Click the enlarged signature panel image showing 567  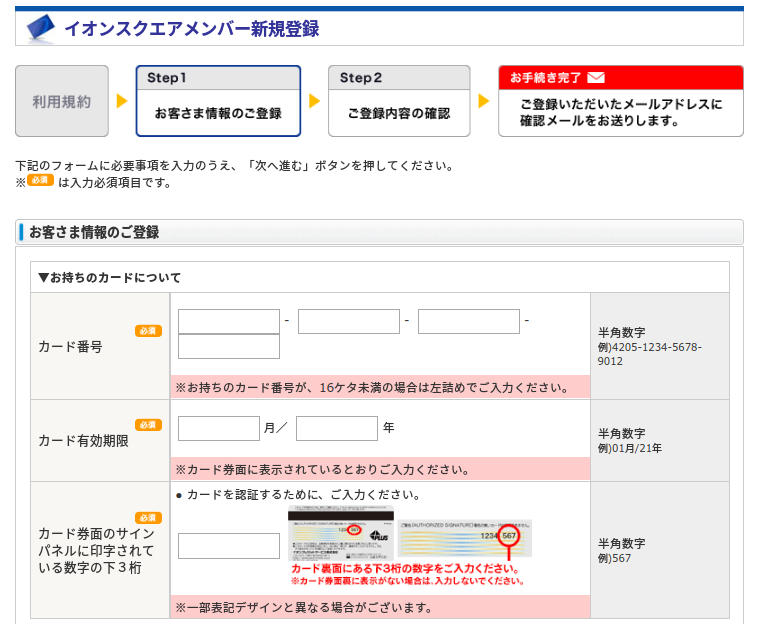pos(465,538)
